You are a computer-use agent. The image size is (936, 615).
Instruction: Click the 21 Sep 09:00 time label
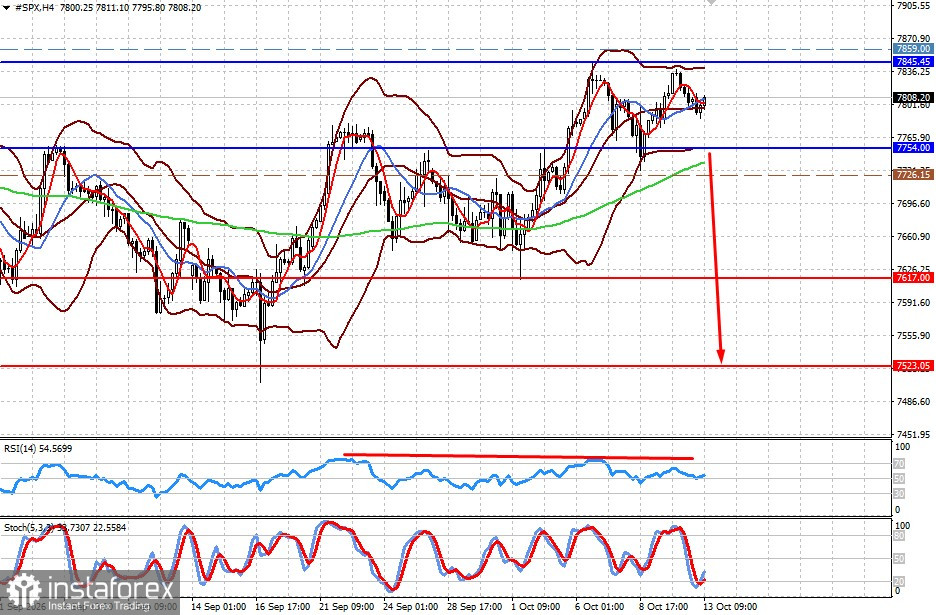[x=347, y=607]
